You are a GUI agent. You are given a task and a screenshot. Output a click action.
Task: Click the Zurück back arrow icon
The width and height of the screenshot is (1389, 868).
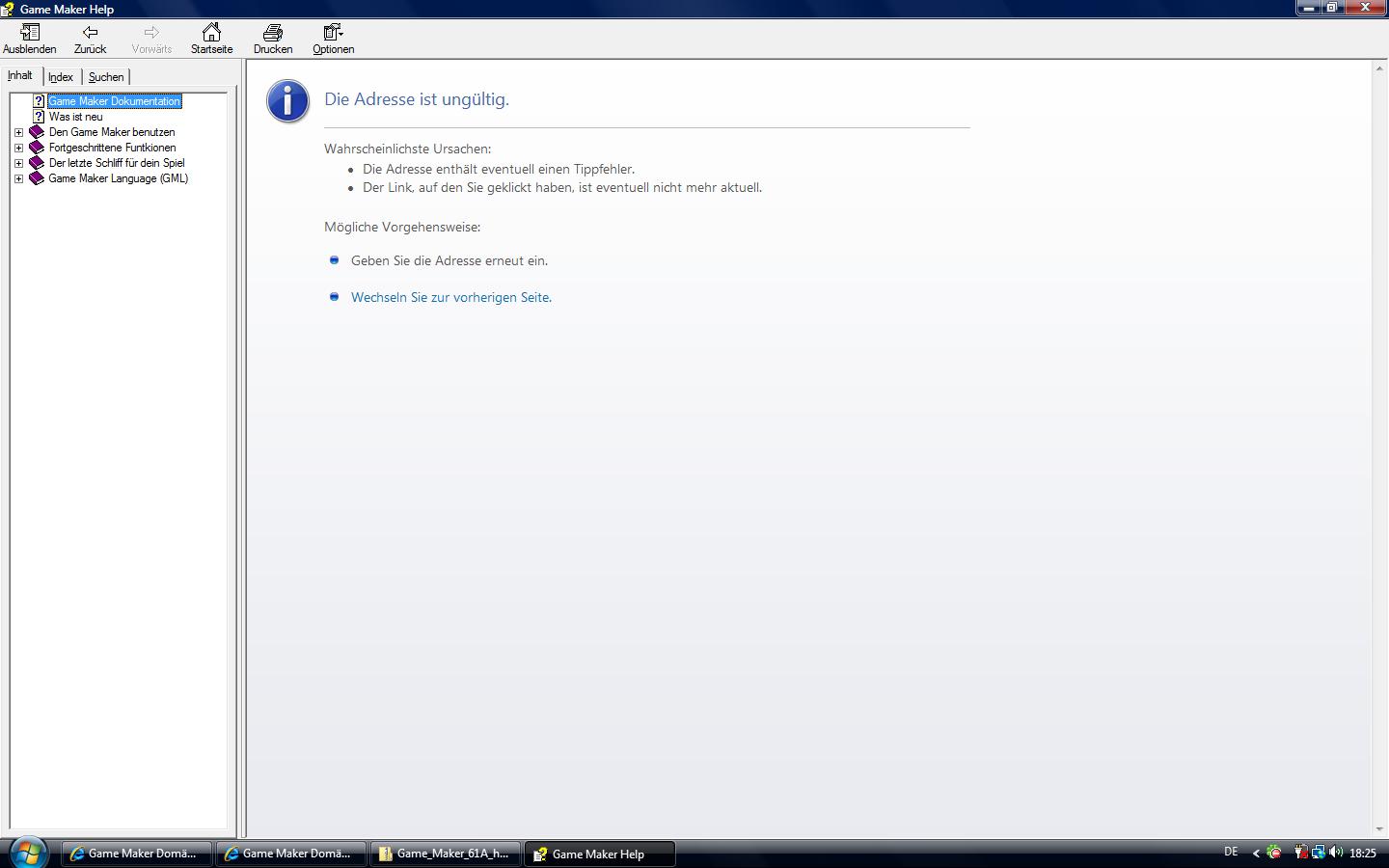[90, 33]
